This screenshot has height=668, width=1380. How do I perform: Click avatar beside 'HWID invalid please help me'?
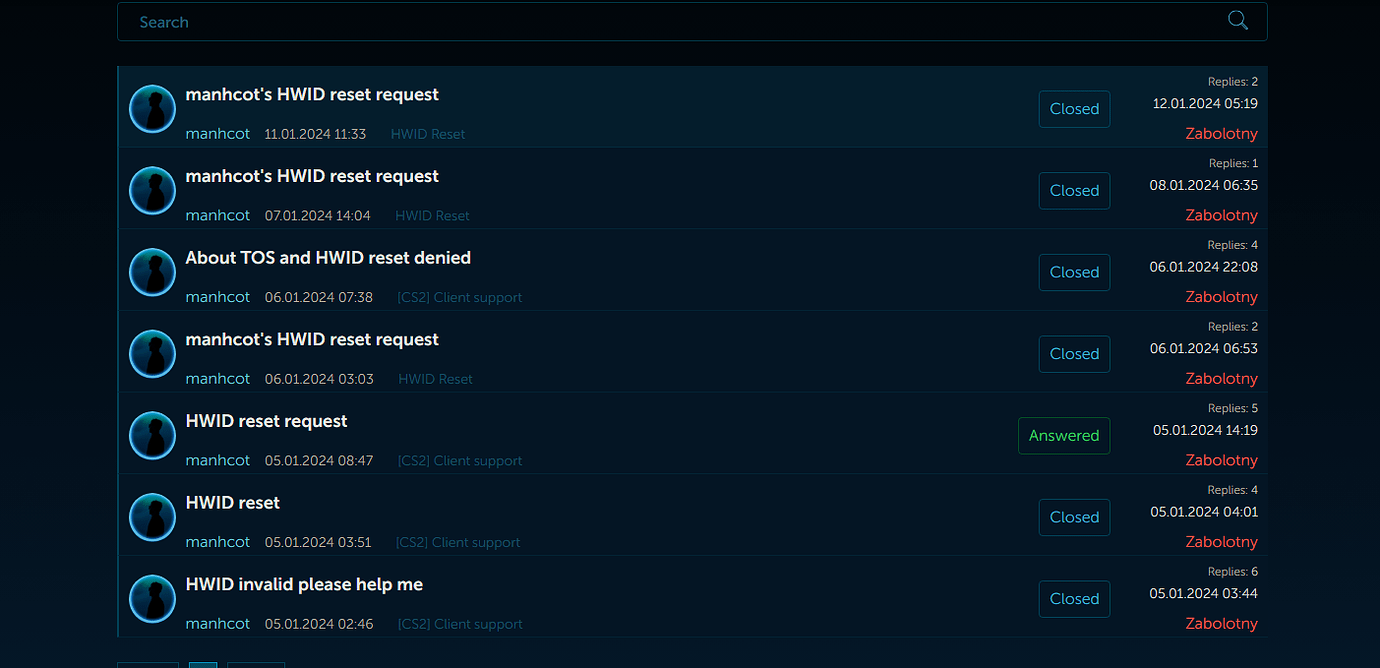coord(153,599)
